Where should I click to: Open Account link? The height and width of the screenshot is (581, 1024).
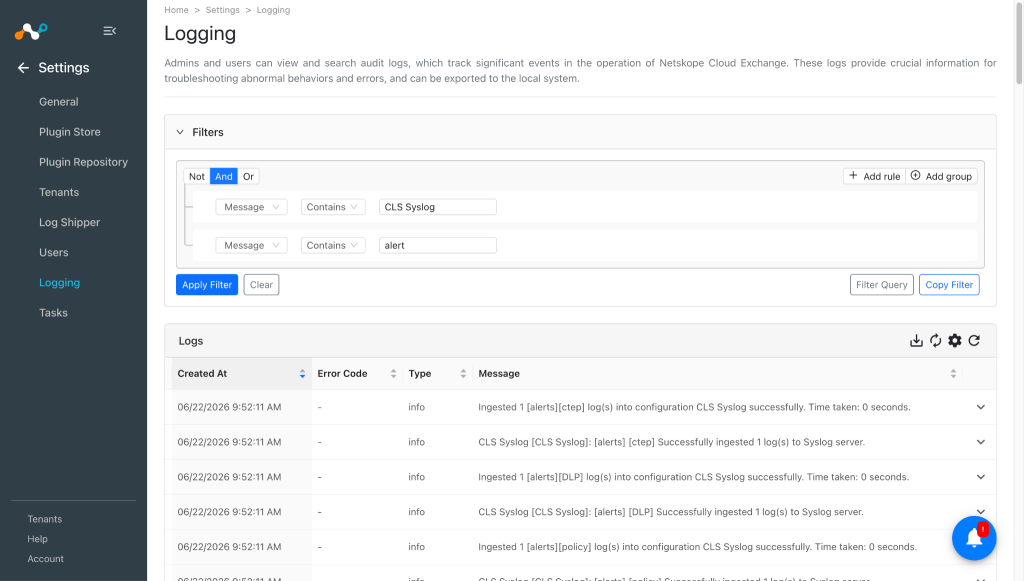[46, 559]
